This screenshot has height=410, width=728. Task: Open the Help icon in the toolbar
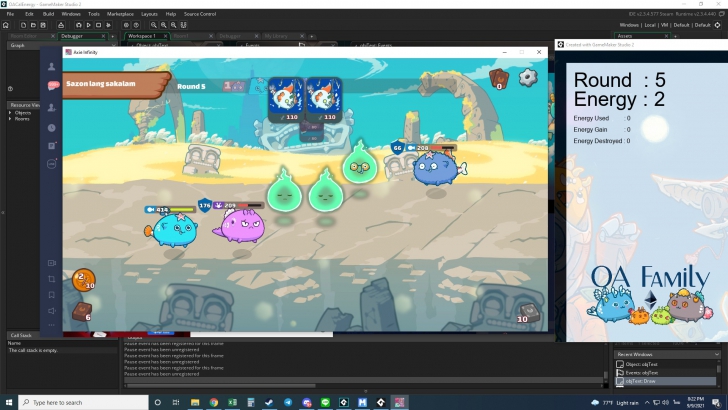pyautogui.click(x=136, y=25)
